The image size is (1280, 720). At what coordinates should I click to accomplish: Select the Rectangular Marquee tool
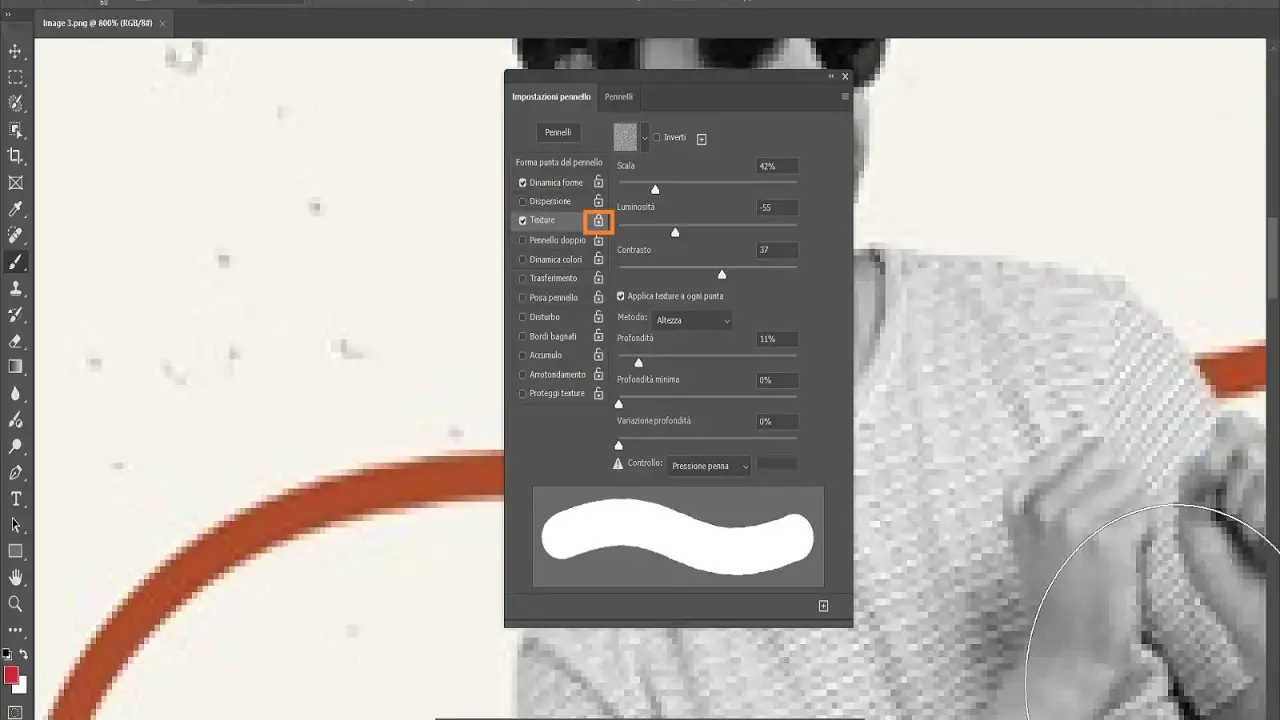point(15,77)
